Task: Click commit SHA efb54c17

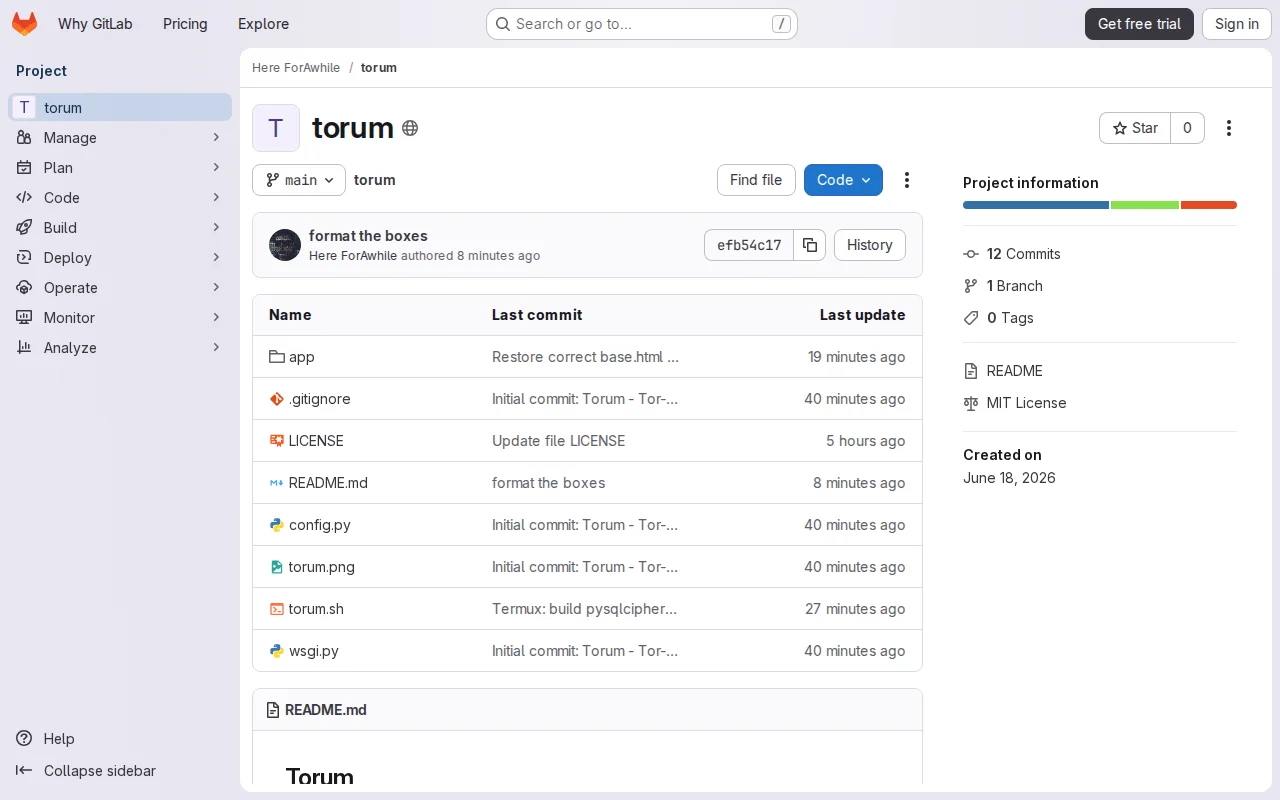Action: (x=749, y=245)
